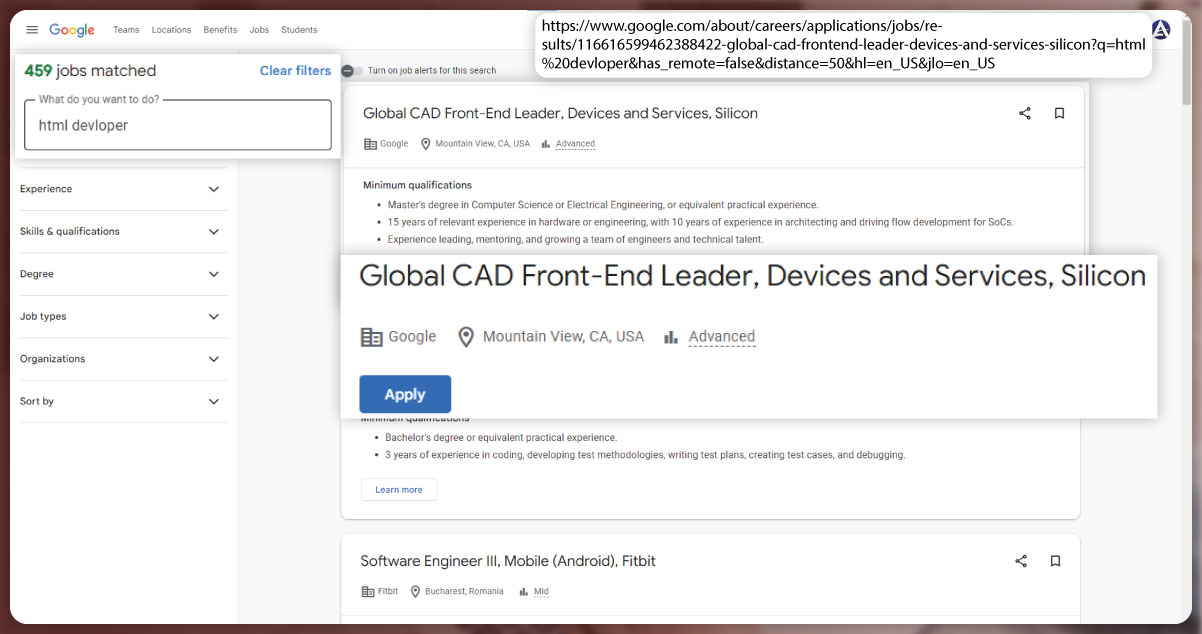The image size is (1202, 634).
Task: Bookmark the Global CAD Front-End Leader job
Action: pos(1059,113)
